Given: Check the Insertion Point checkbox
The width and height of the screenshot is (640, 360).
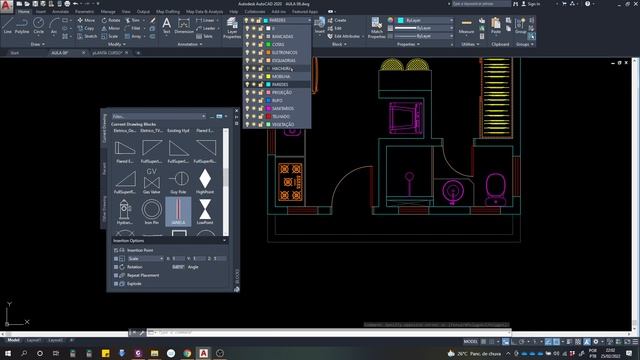Looking at the screenshot, I should (x=116, y=250).
